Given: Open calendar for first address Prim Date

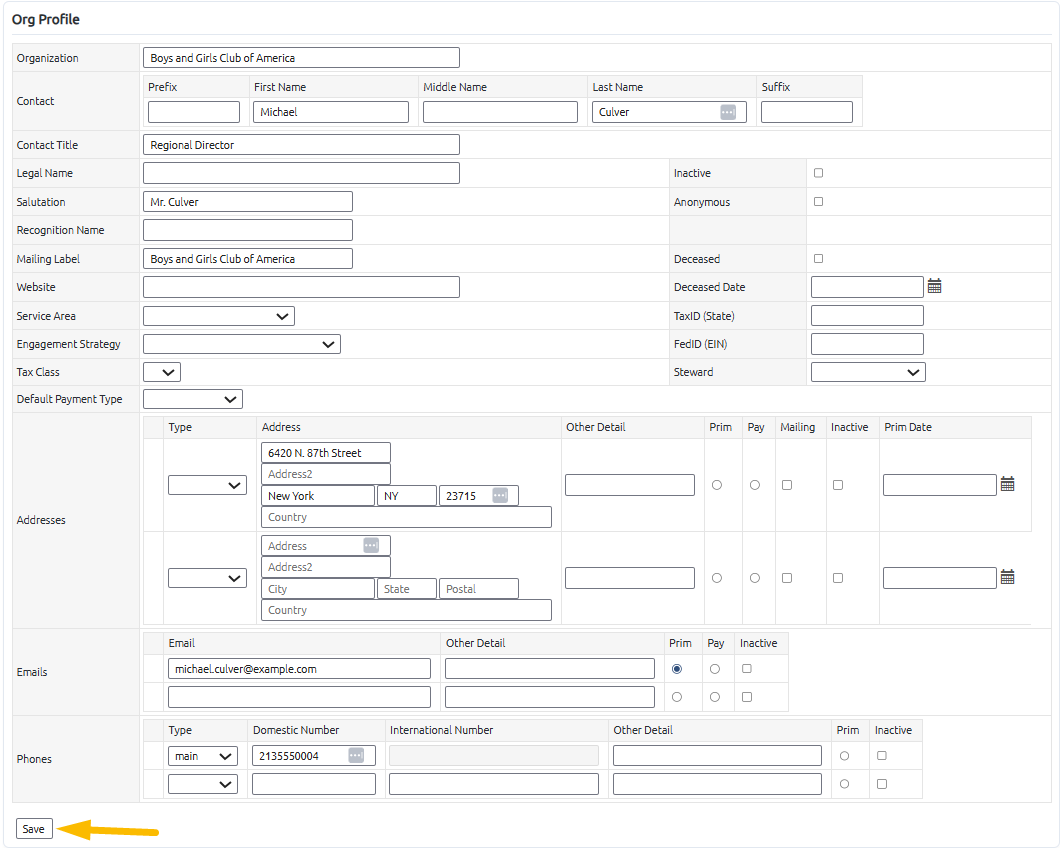Looking at the screenshot, I should coord(1007,484).
